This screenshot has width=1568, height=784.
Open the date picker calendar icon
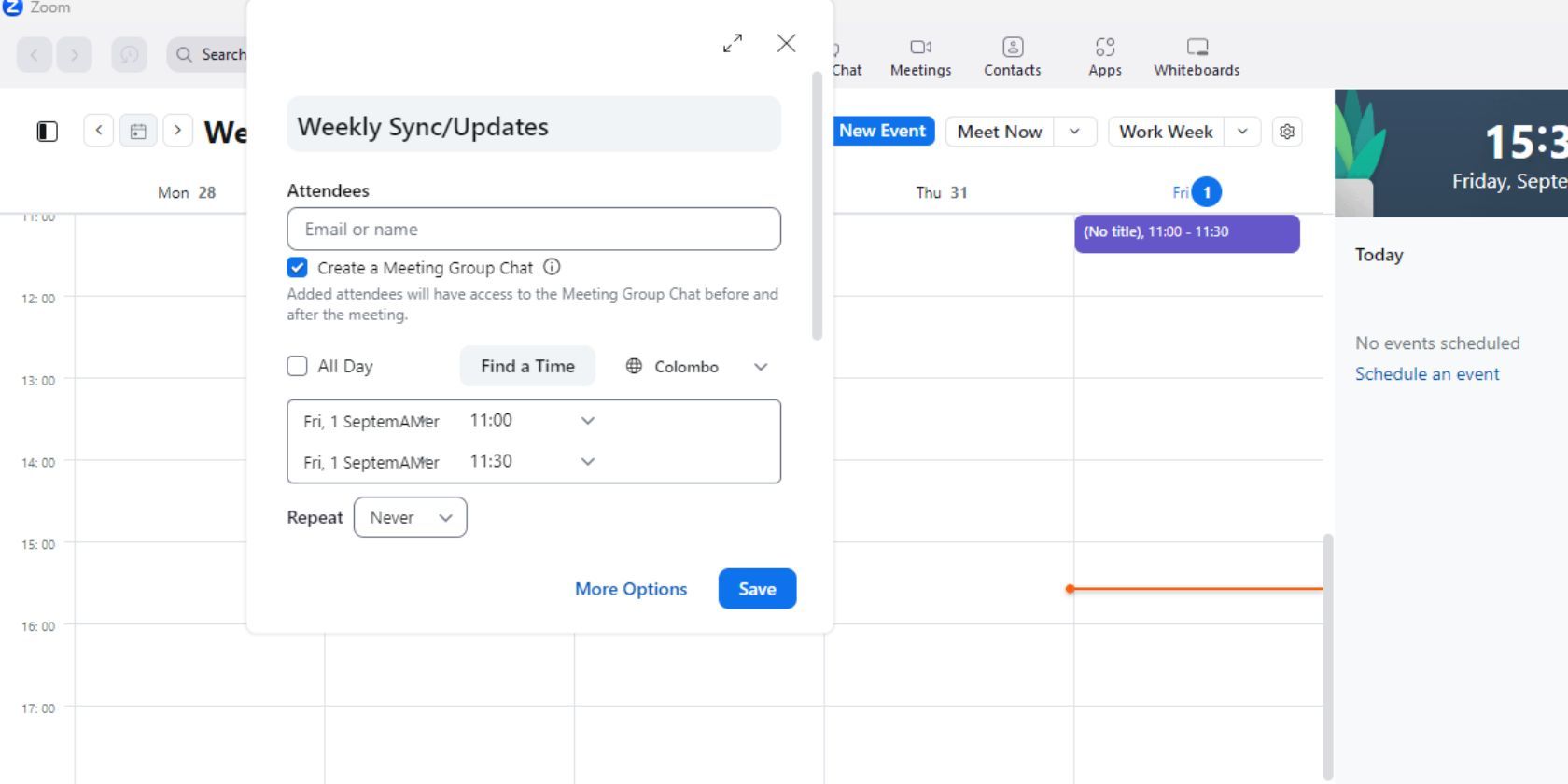click(138, 132)
